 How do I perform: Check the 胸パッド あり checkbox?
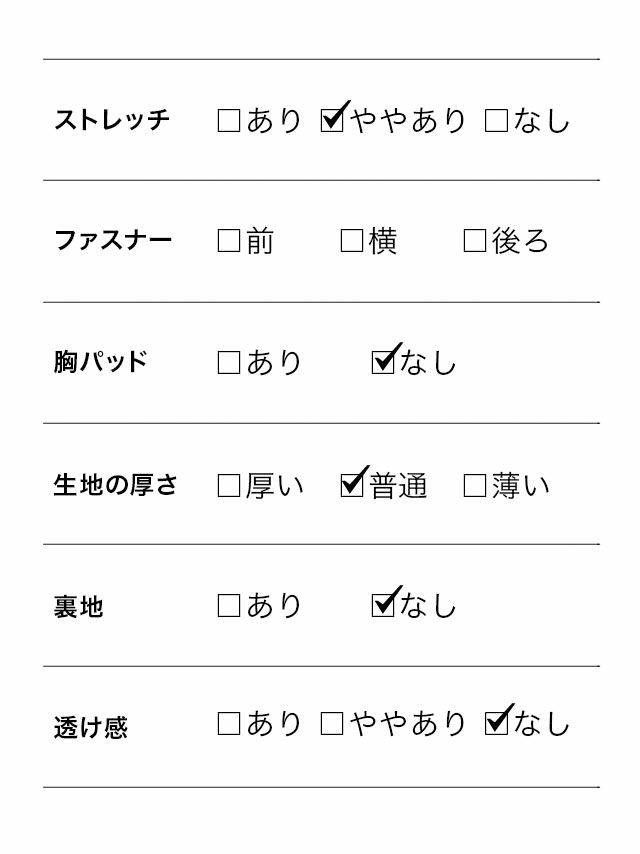point(229,363)
